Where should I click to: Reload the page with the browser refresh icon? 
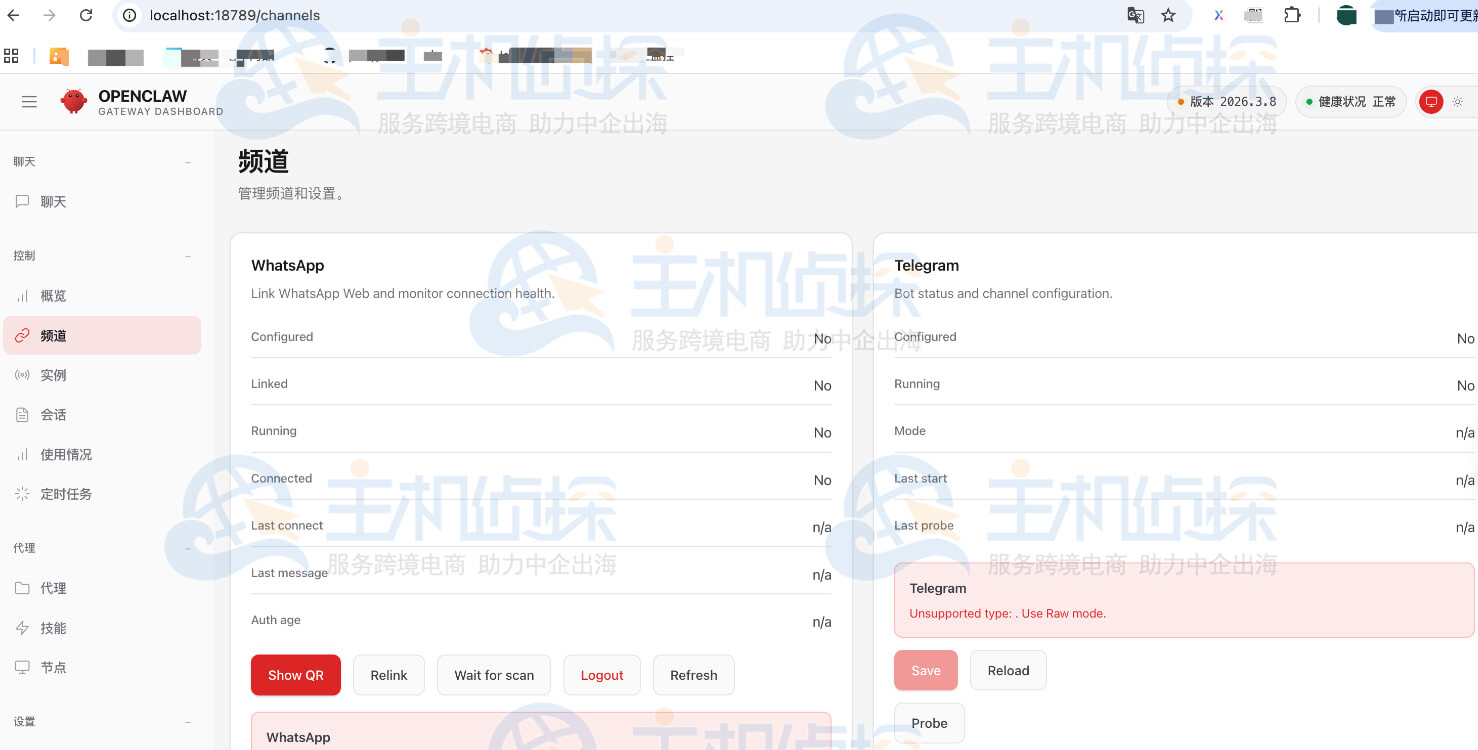tap(86, 15)
